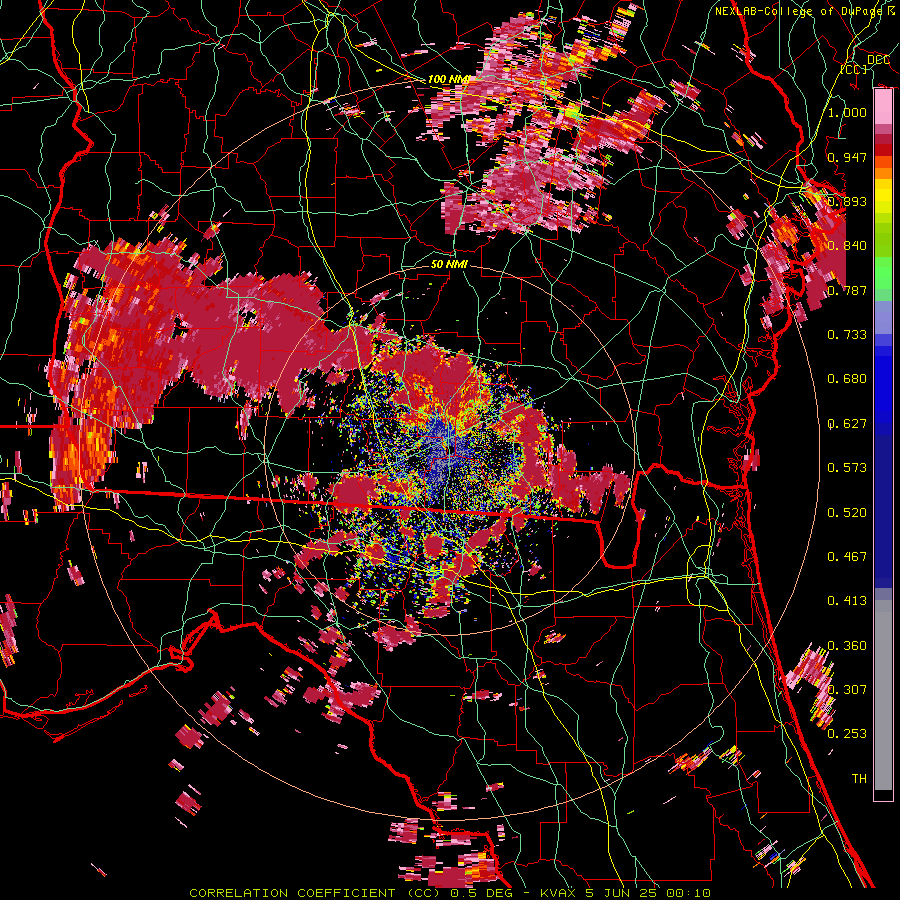Select the 1.000 legend value
This screenshot has height=900, width=900.
click(x=847, y=112)
